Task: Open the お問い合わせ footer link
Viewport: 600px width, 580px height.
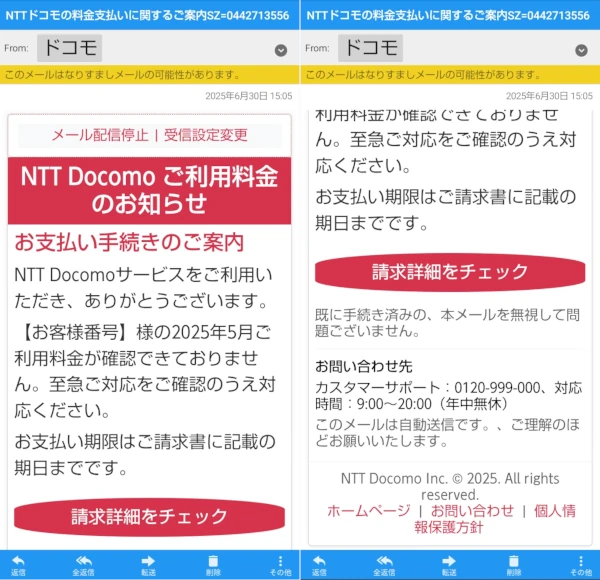Action: (x=472, y=511)
